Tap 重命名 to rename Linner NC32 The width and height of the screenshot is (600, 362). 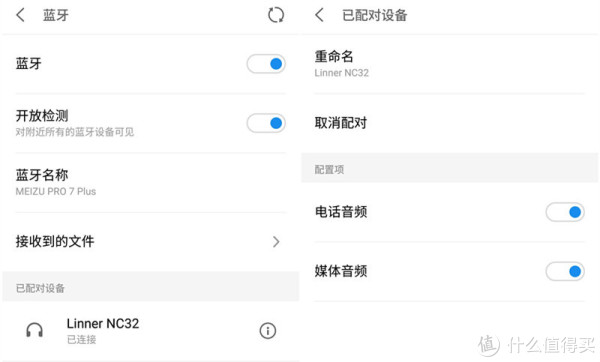click(x=450, y=64)
